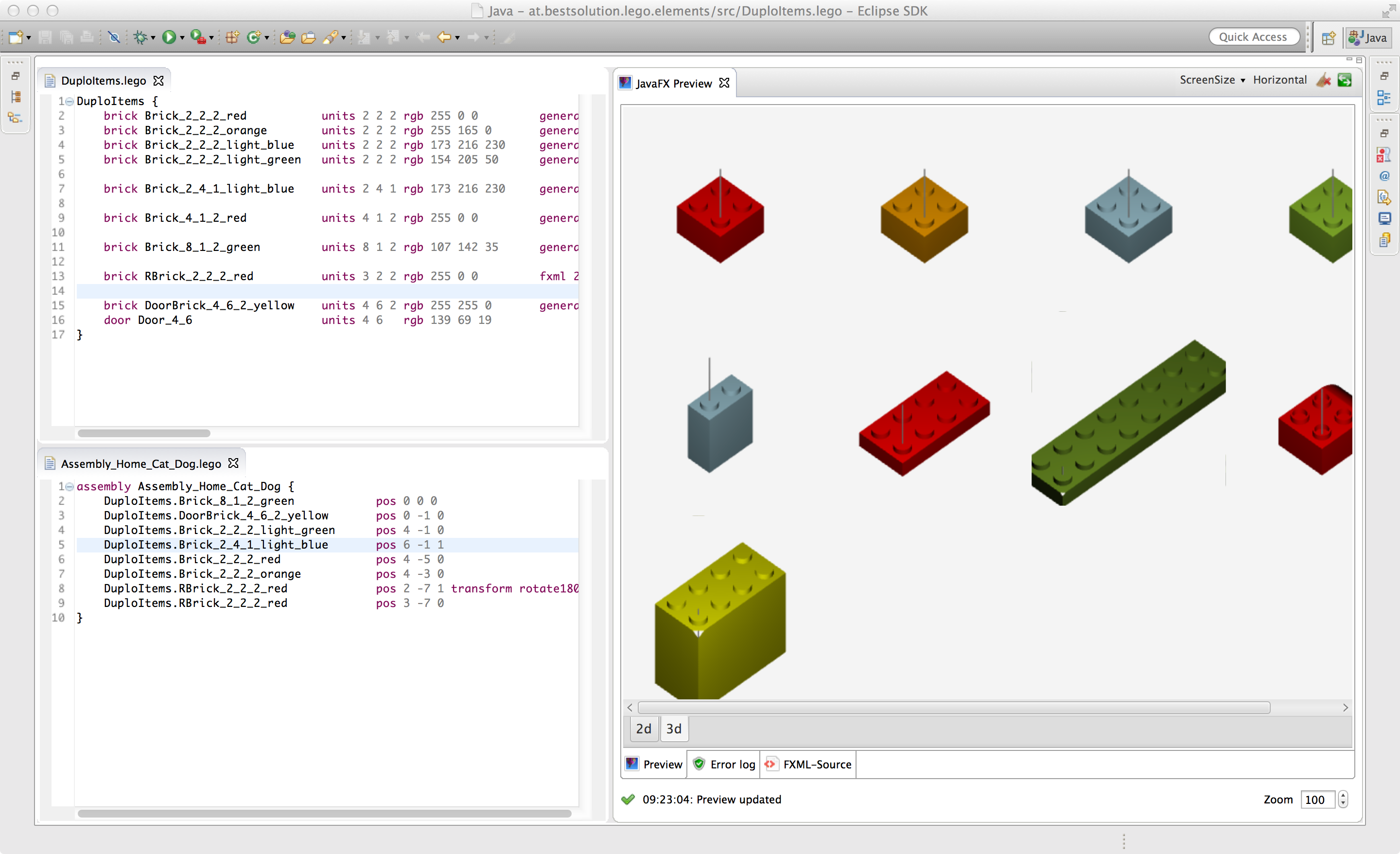This screenshot has width=1400, height=854.
Task: Refresh the JavaFX Preview with green sync icon
Action: [1346, 80]
